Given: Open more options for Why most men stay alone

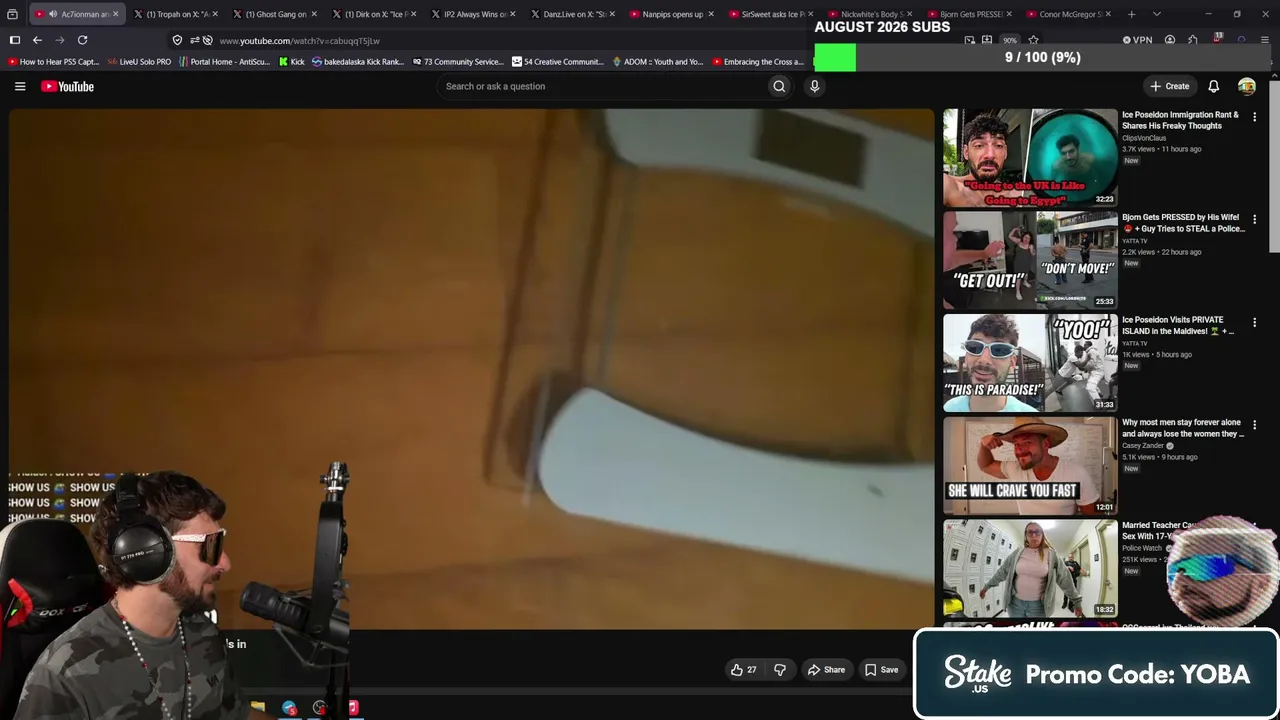Looking at the screenshot, I should (1254, 424).
